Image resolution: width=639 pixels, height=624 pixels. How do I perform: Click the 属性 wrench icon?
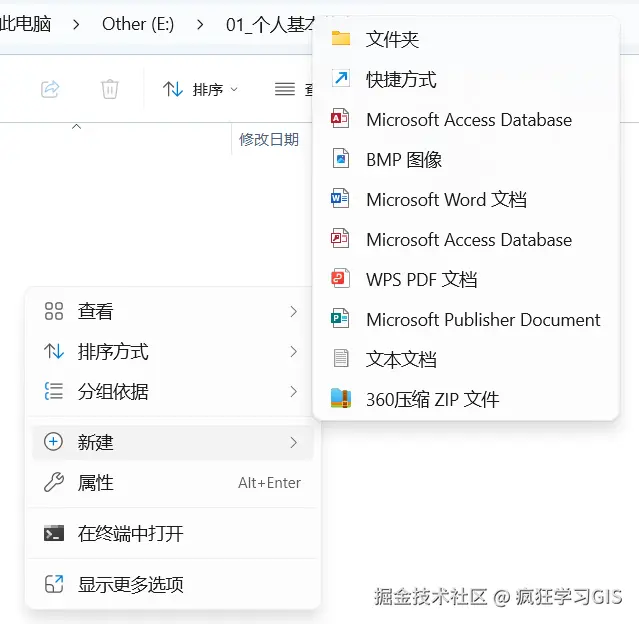(x=54, y=482)
